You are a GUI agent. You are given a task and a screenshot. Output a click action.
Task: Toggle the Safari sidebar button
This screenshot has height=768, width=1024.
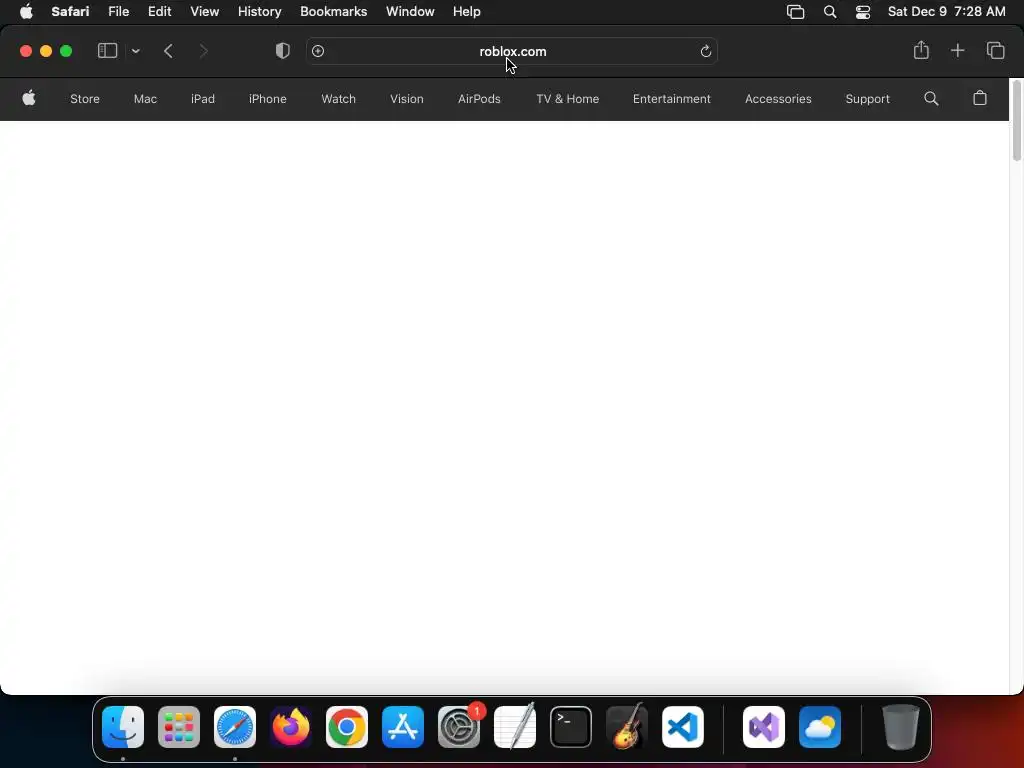[107, 51]
